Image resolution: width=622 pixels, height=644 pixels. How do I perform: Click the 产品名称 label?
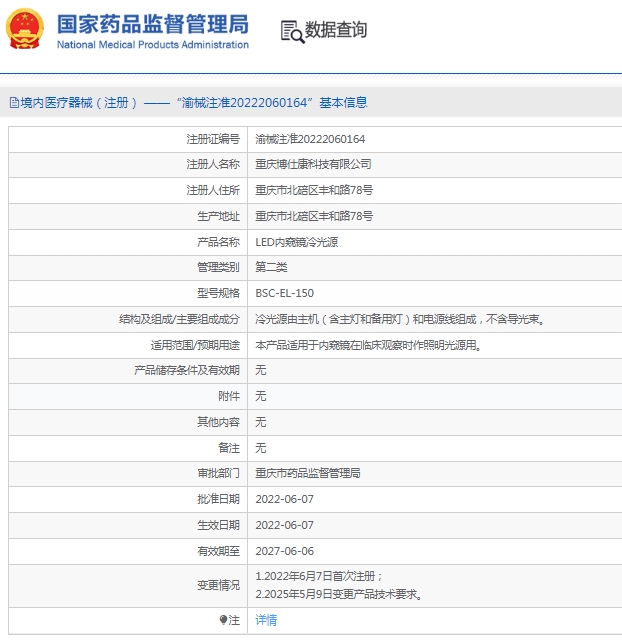coord(218,242)
